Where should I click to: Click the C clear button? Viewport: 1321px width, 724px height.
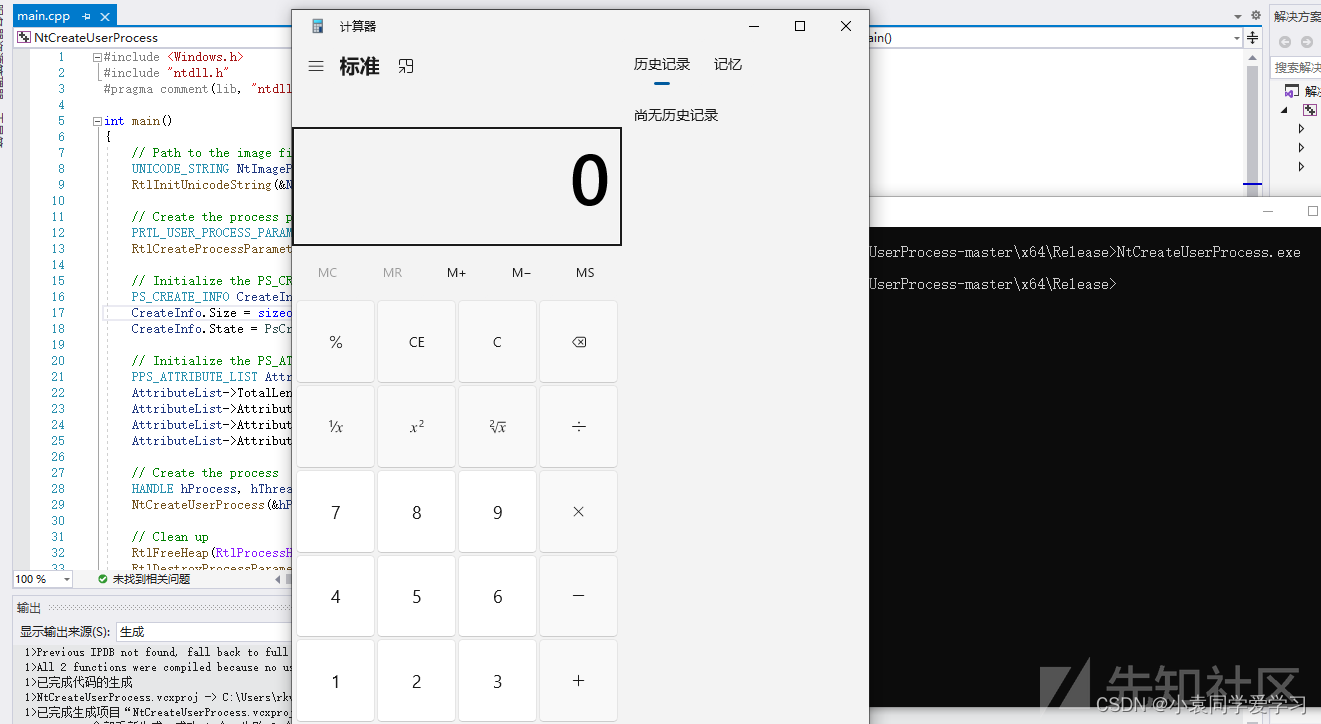coord(497,342)
